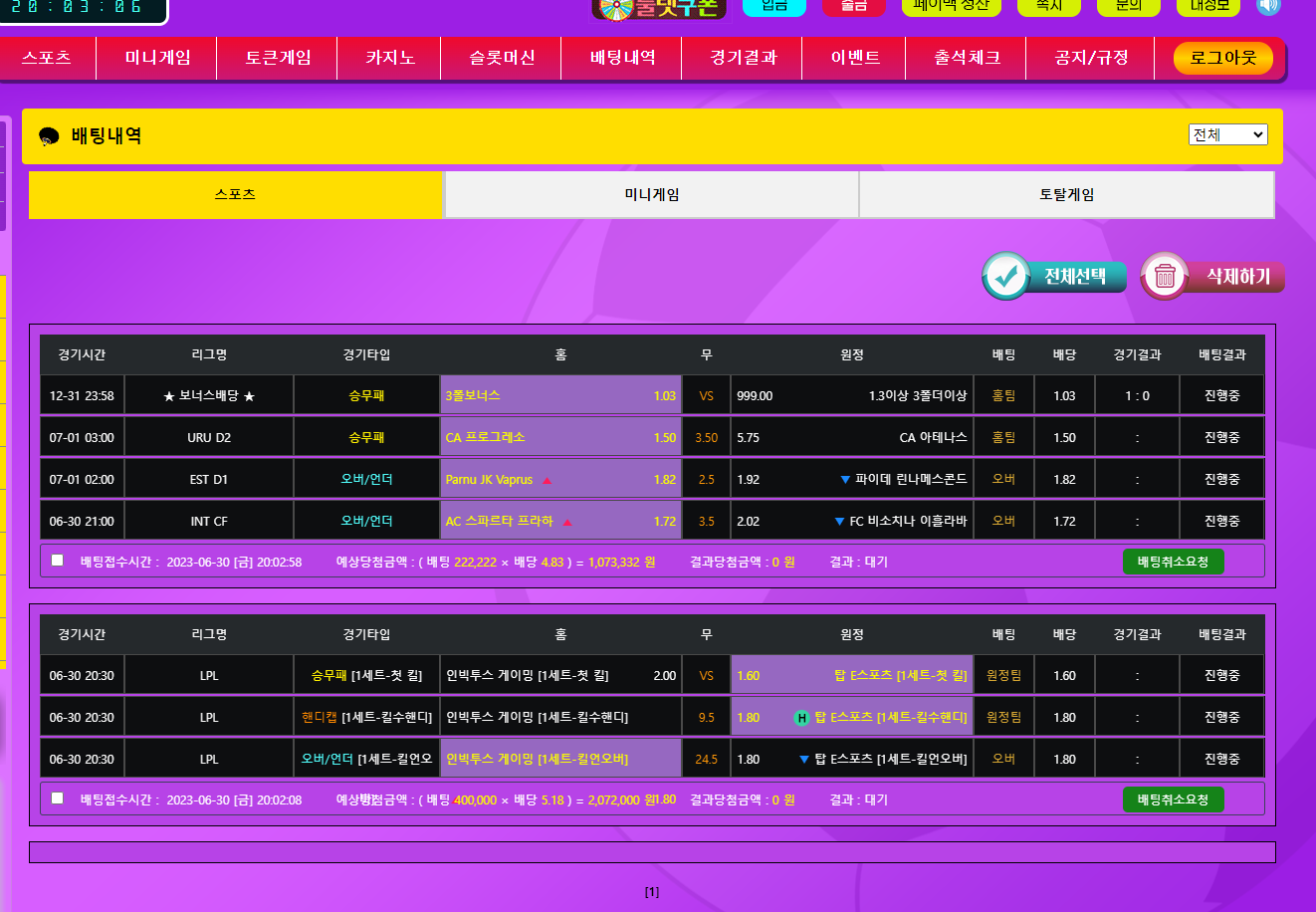Click 배팅취소요청 for the first bet slip
The height and width of the screenshot is (912, 1316).
1173,562
